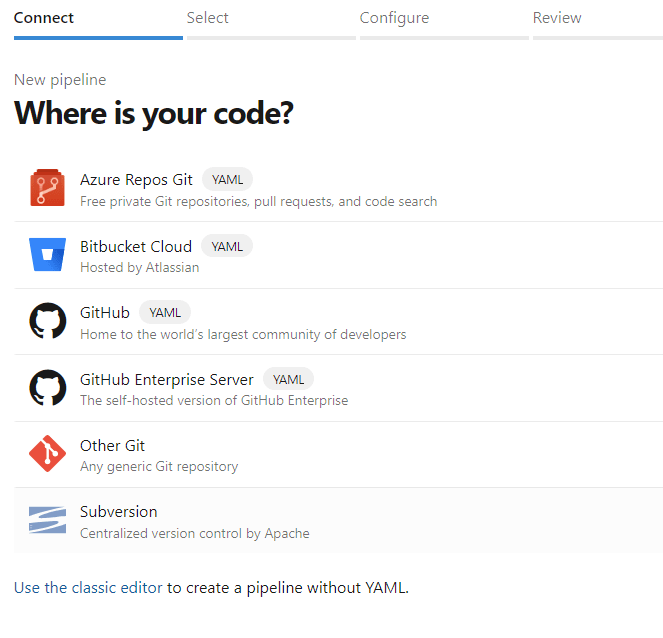This screenshot has height=638, width=663.
Task: Click the YAML badge beside GitHub
Action: pos(165,313)
